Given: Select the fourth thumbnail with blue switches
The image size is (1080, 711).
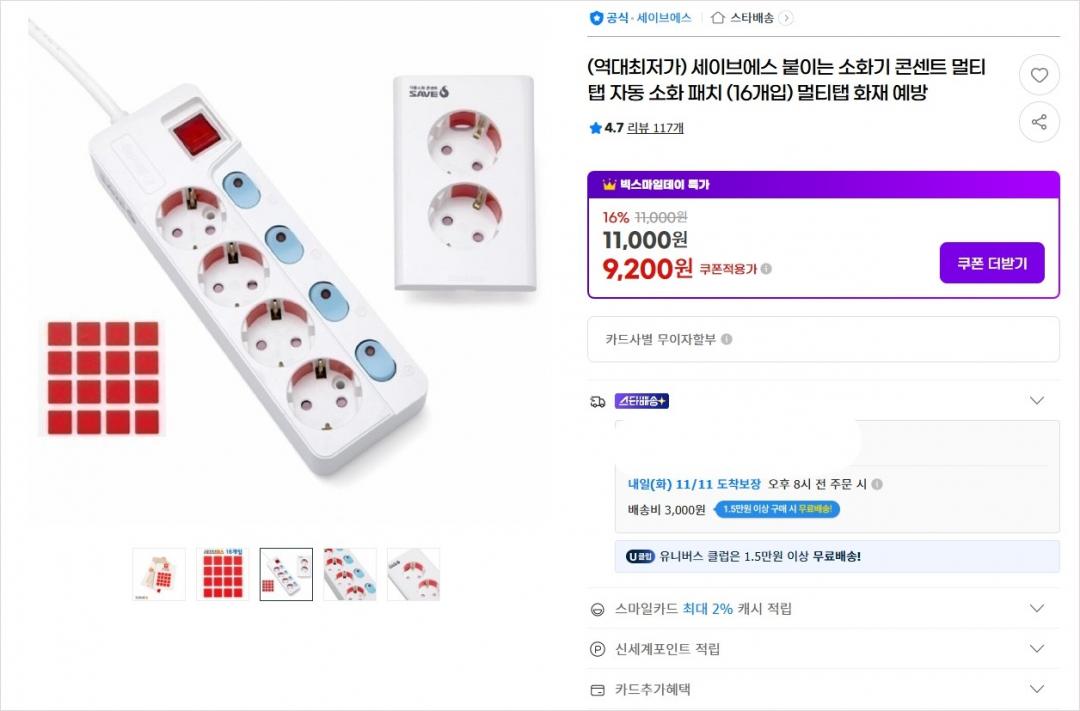Looking at the screenshot, I should 350,574.
